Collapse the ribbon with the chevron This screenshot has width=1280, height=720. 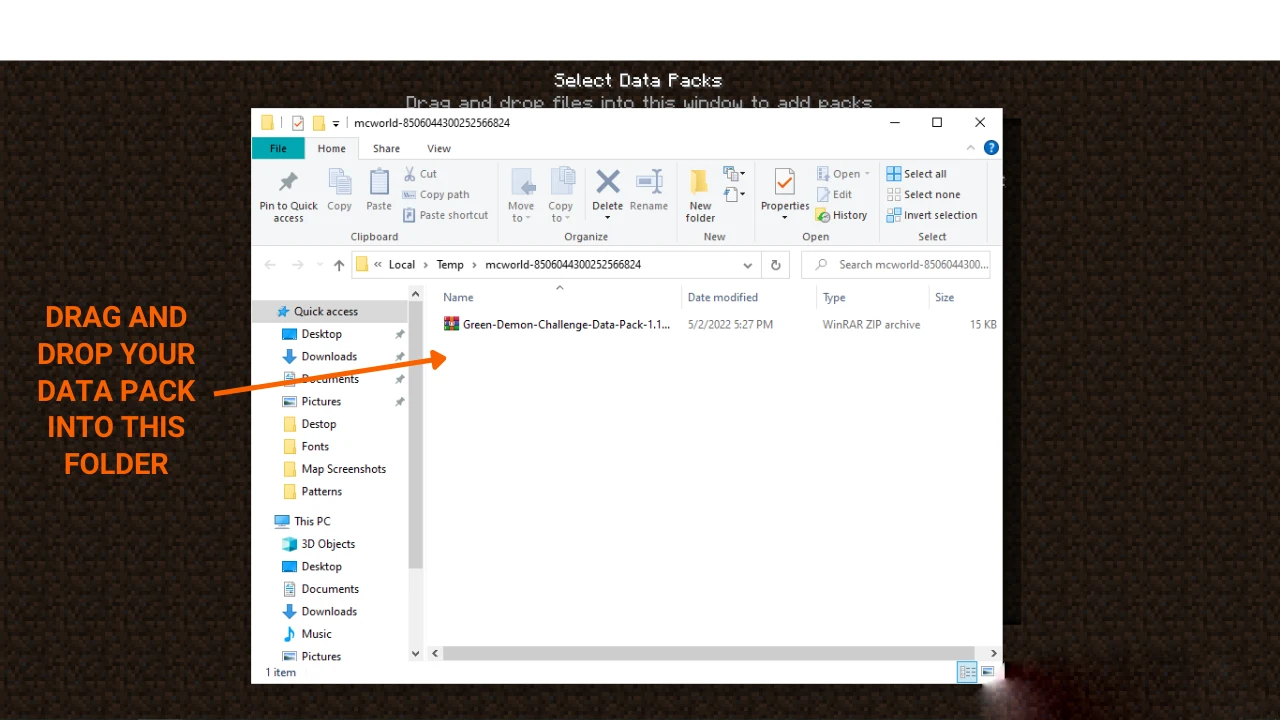click(970, 148)
